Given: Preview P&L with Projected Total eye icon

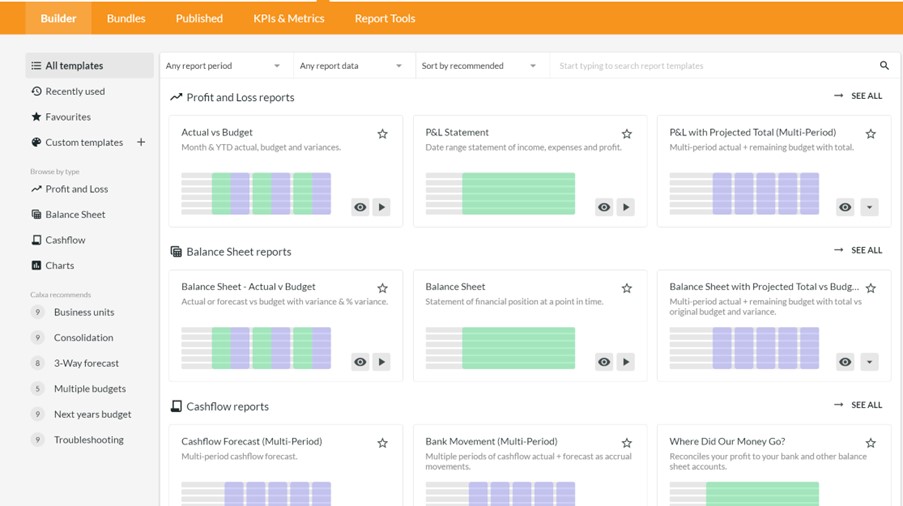Looking at the screenshot, I should (845, 207).
